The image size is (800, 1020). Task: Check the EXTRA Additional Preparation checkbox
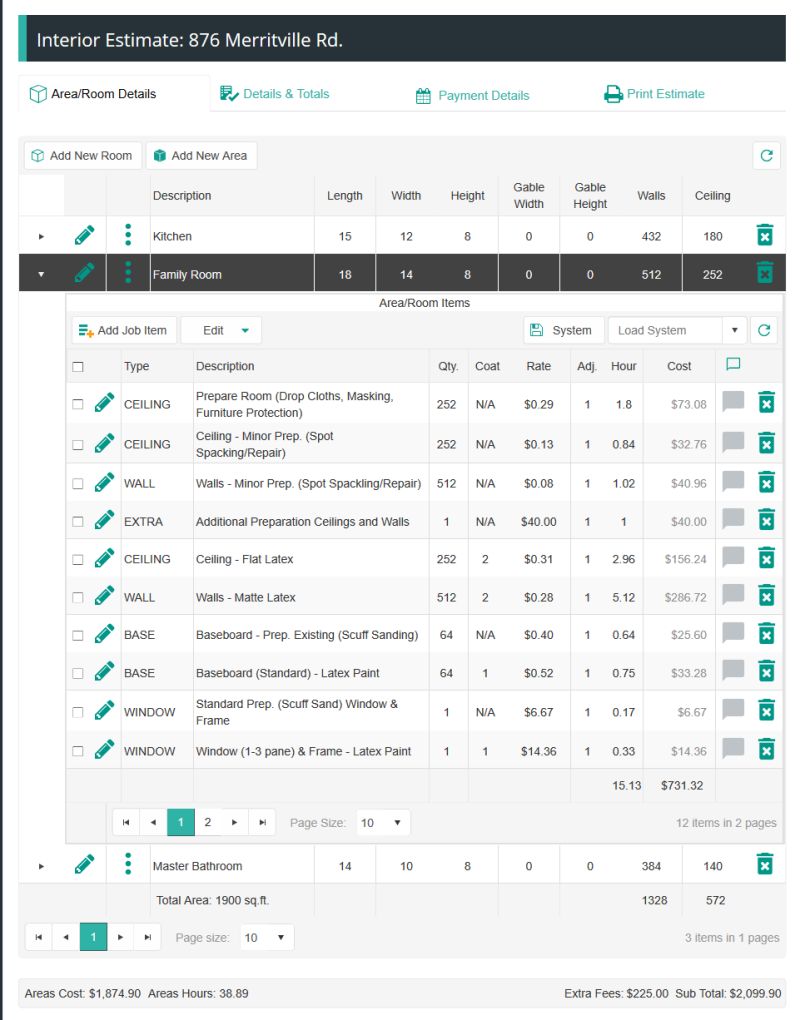(78, 522)
